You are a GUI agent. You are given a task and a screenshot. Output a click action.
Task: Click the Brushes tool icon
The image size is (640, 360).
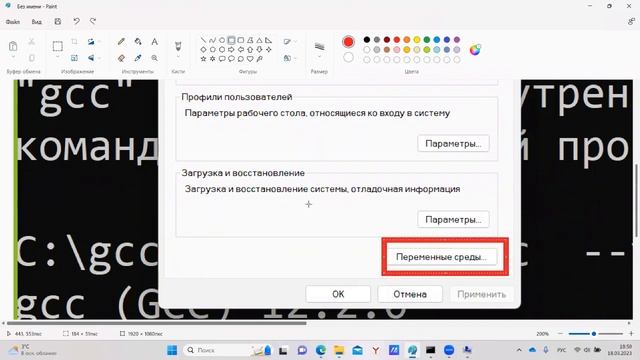[x=178, y=45]
